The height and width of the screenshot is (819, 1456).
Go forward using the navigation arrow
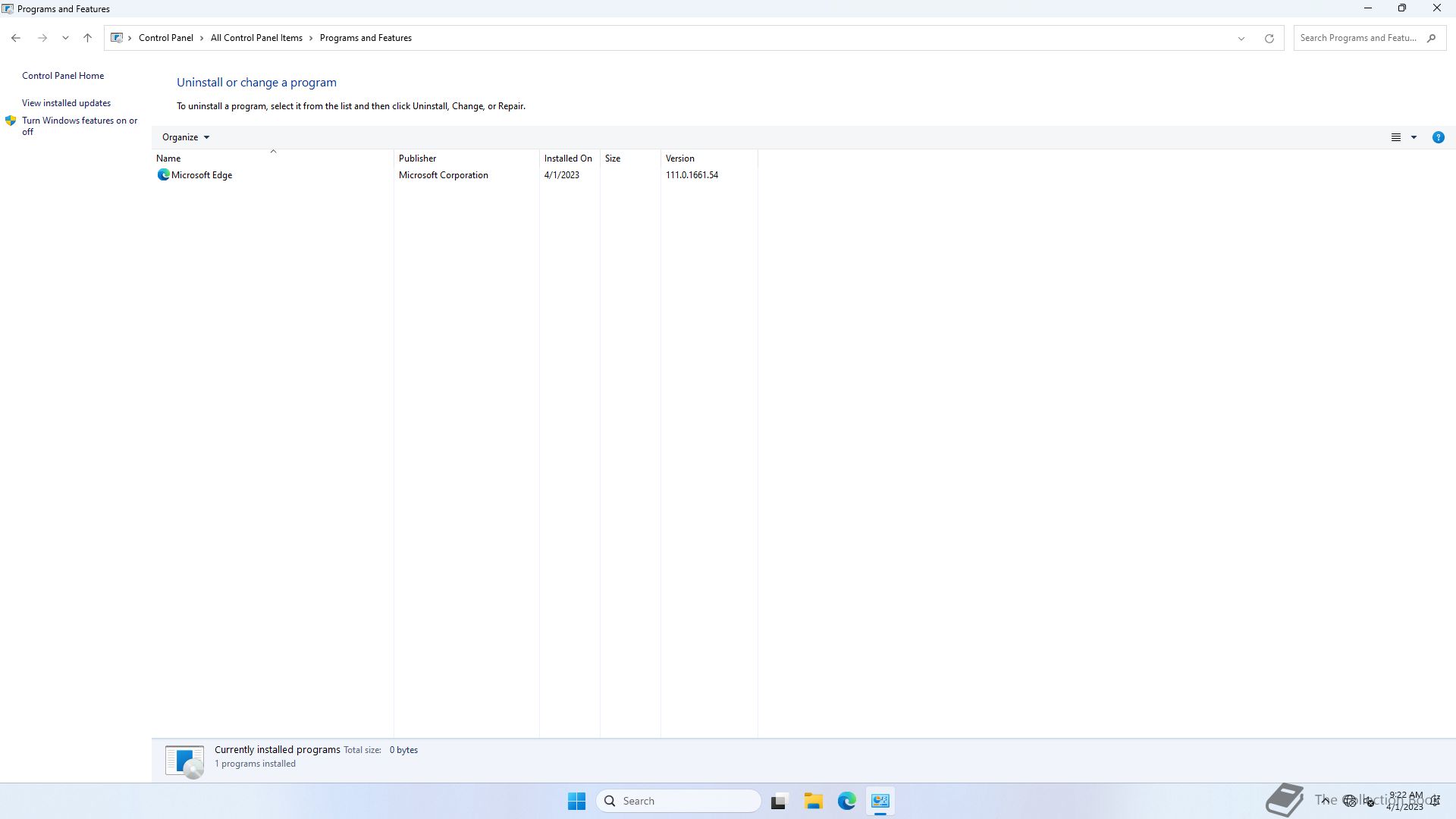tap(42, 38)
